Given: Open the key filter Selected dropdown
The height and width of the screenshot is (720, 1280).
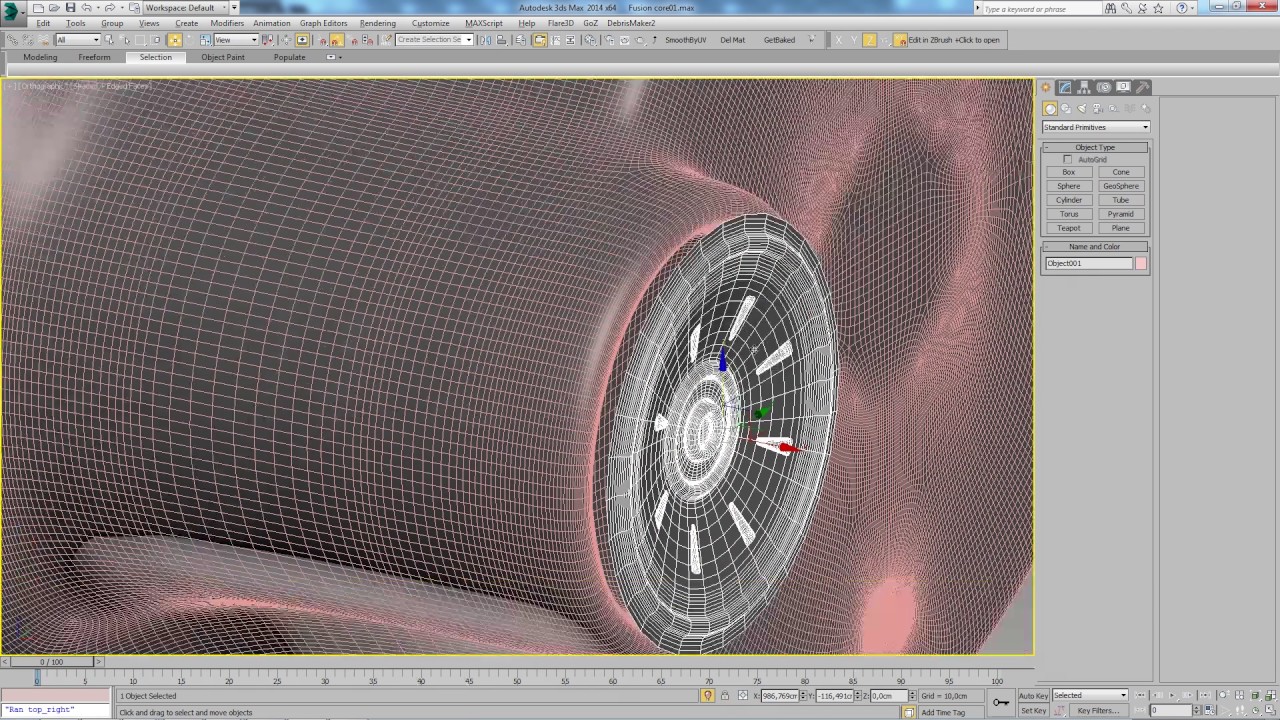Looking at the screenshot, I should pyautogui.click(x=1090, y=695).
